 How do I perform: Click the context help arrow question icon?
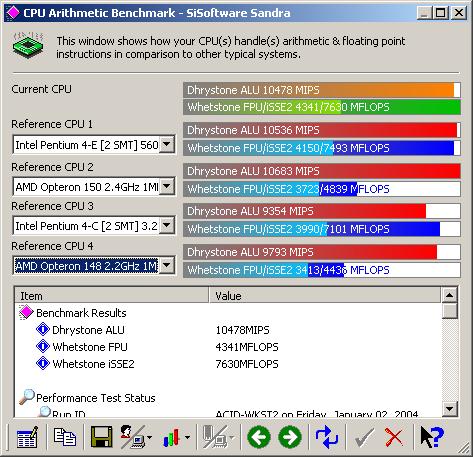coord(431,437)
